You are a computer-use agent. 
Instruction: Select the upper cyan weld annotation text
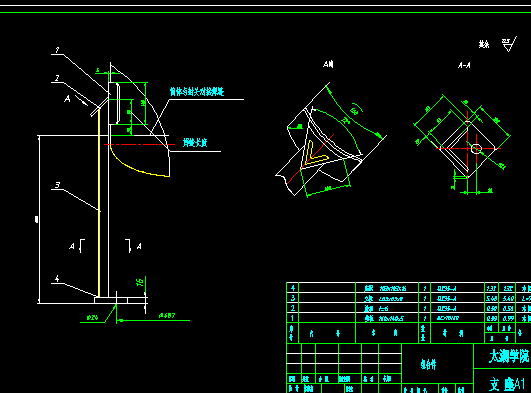tap(197, 92)
